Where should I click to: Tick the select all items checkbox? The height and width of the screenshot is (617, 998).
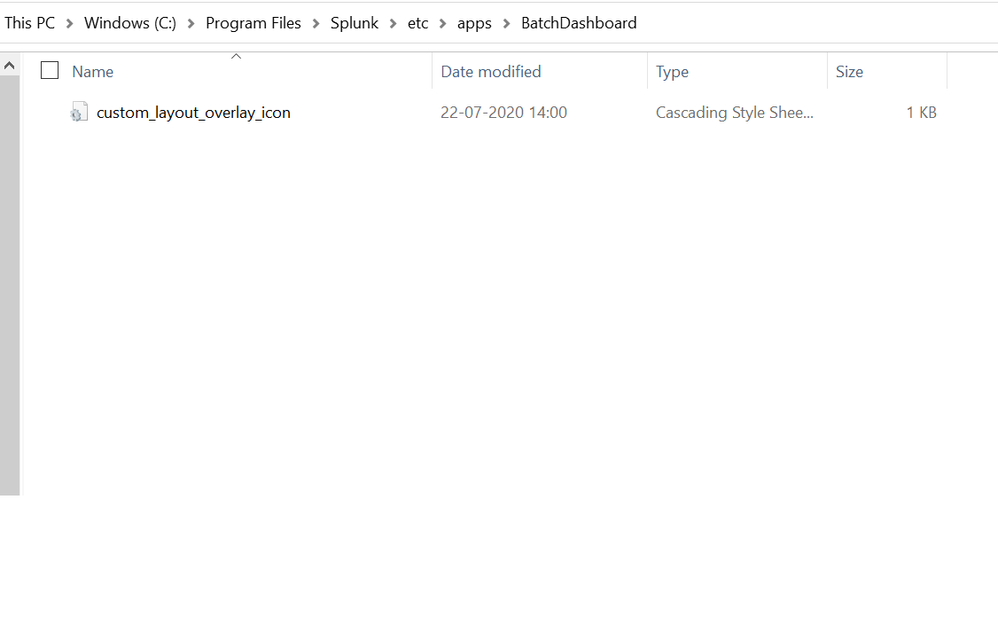pyautogui.click(x=49, y=71)
